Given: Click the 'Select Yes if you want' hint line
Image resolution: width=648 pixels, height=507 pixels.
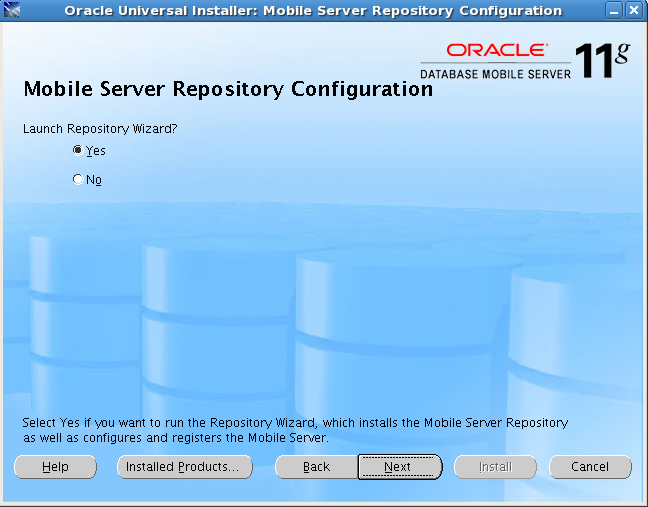Looking at the screenshot, I should coord(295,423).
